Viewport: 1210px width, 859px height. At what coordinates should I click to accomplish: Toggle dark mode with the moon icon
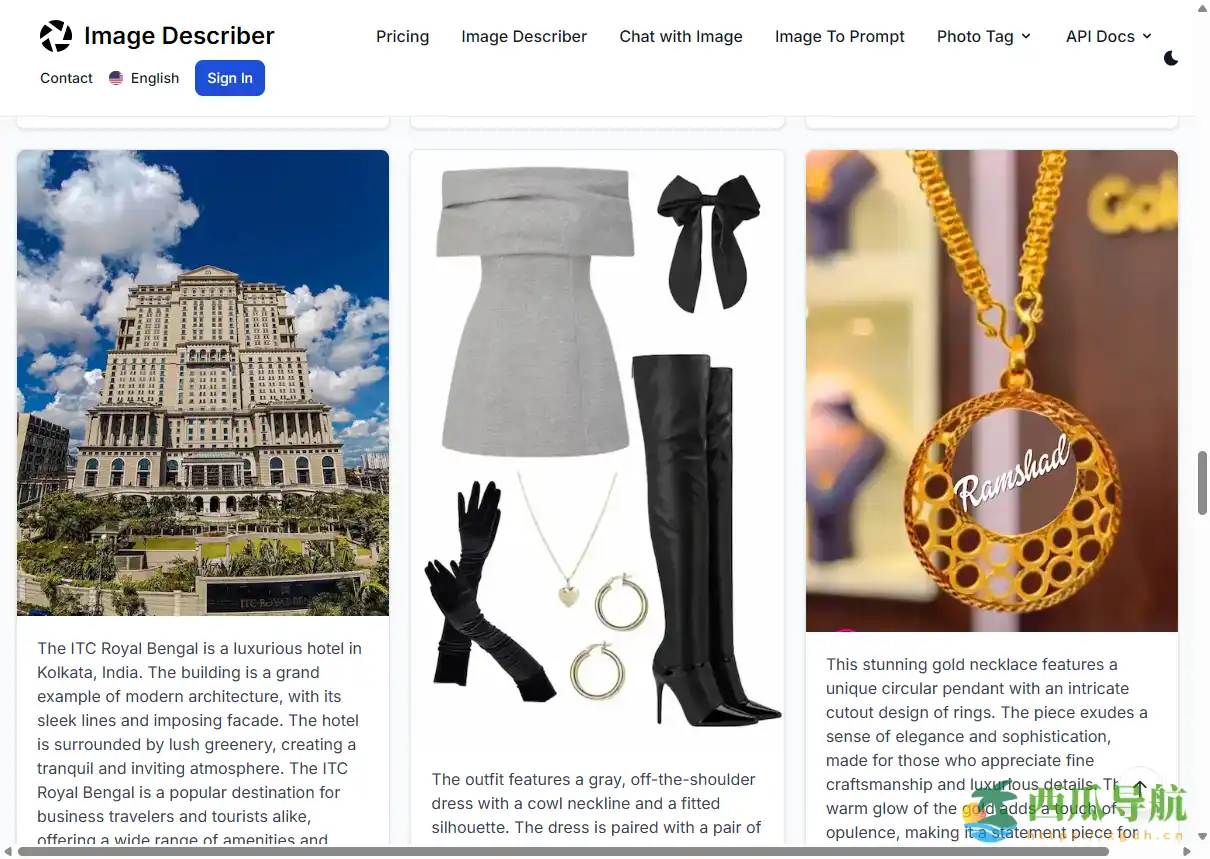(x=1171, y=58)
